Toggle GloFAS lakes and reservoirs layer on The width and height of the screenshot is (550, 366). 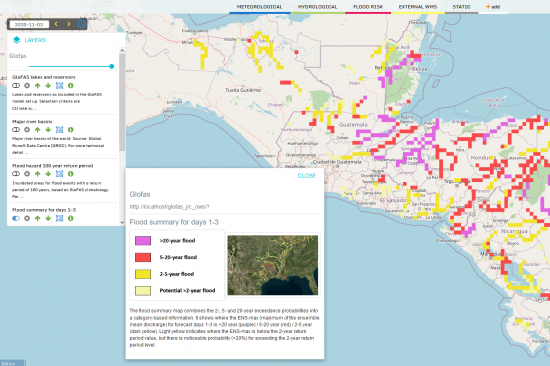(x=16, y=86)
